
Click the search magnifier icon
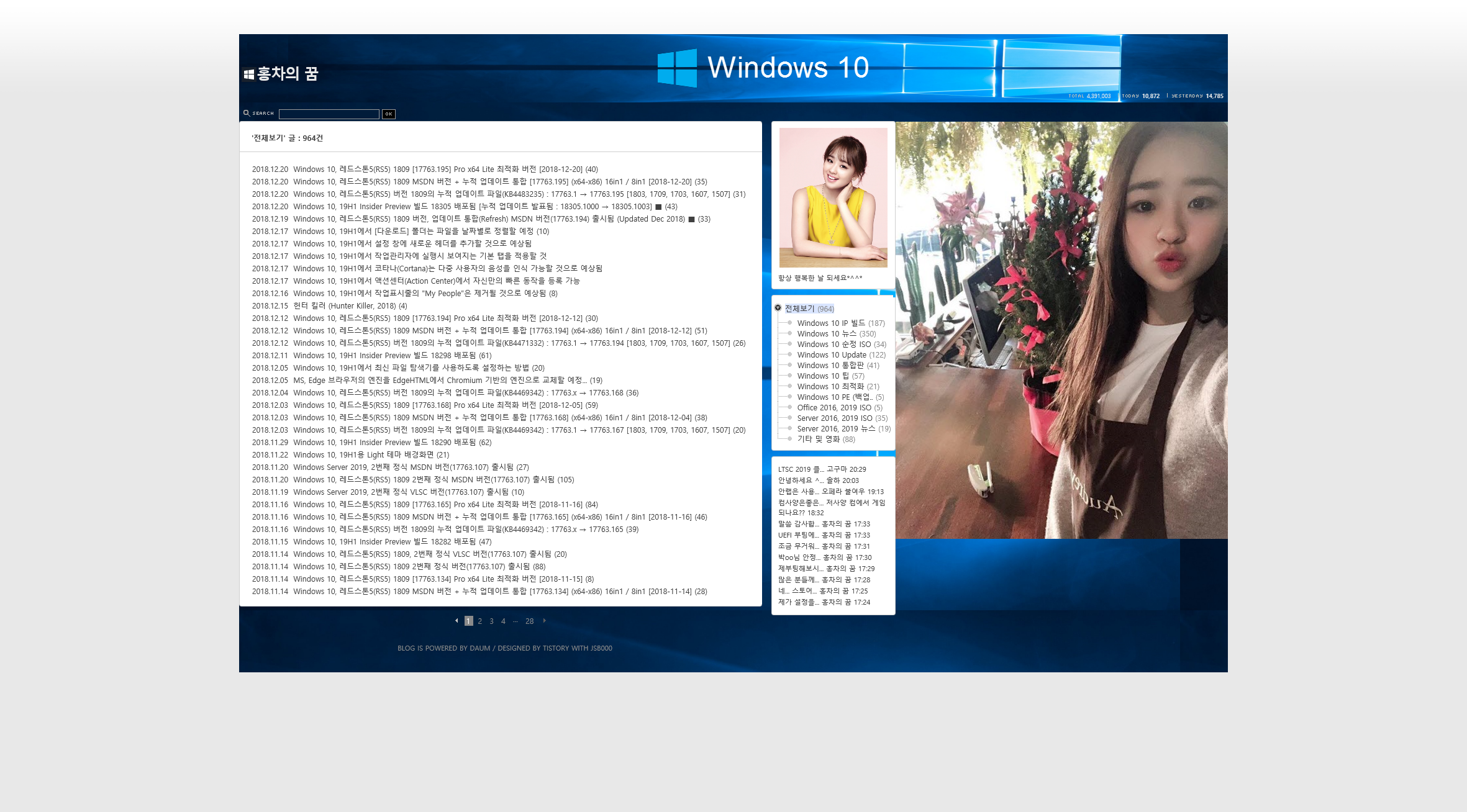[x=247, y=113]
